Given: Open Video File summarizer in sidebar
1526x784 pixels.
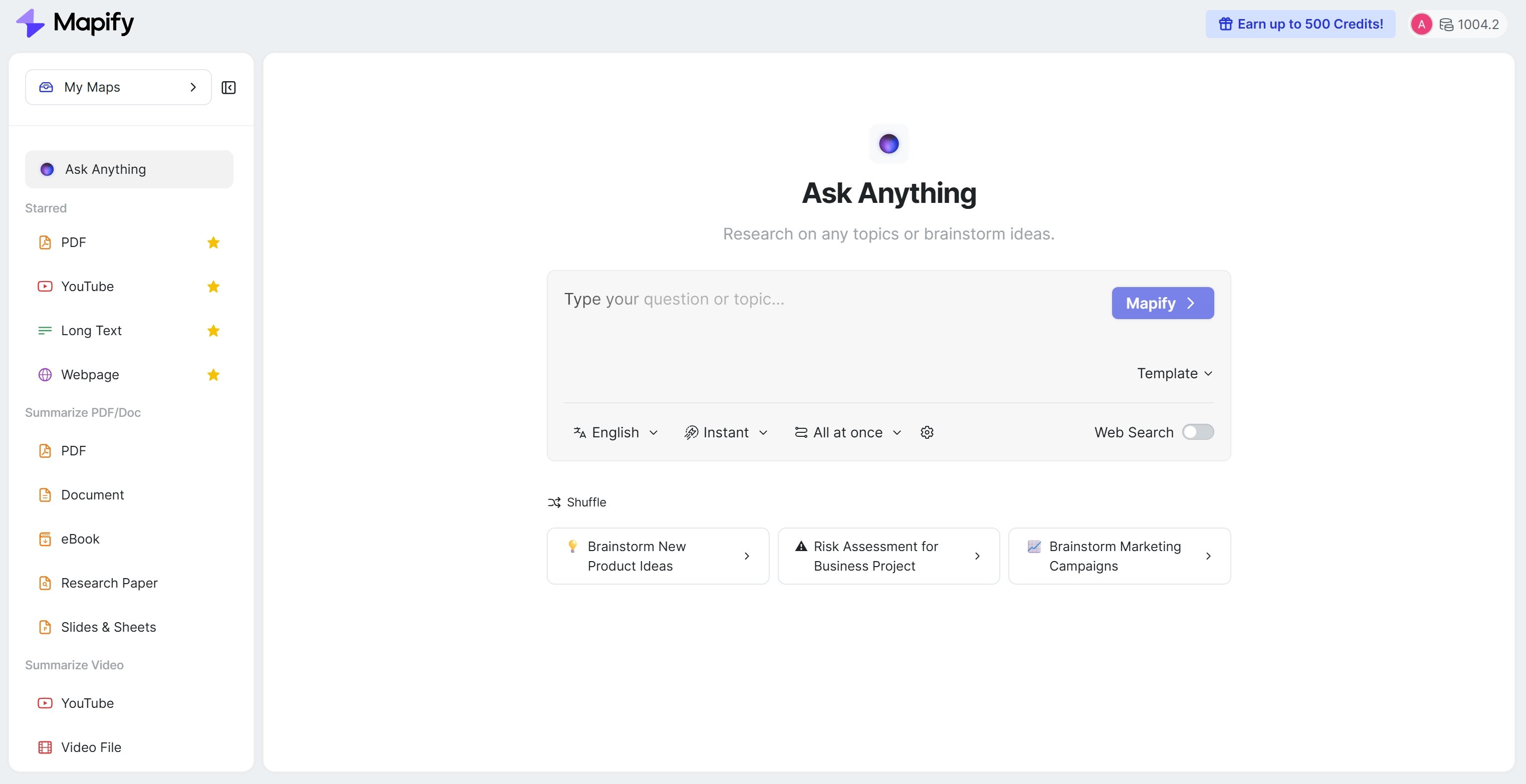Looking at the screenshot, I should tap(91, 747).
